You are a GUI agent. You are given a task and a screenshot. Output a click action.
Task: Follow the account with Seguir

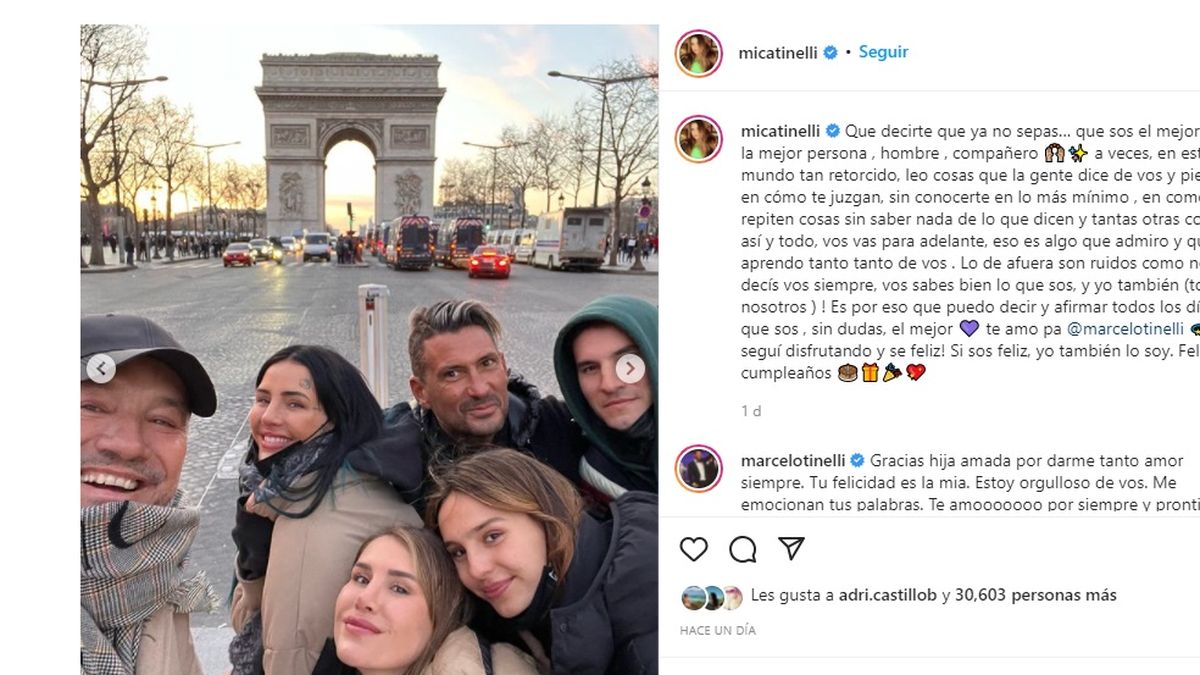click(884, 52)
